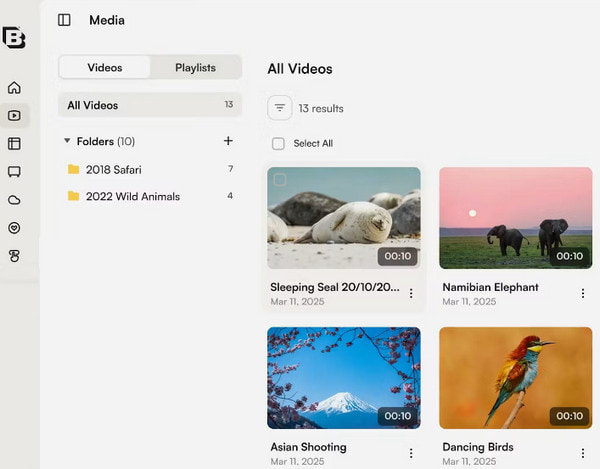Open more options for Dancing Birds video
Image resolution: width=600 pixels, height=469 pixels.
tap(583, 453)
